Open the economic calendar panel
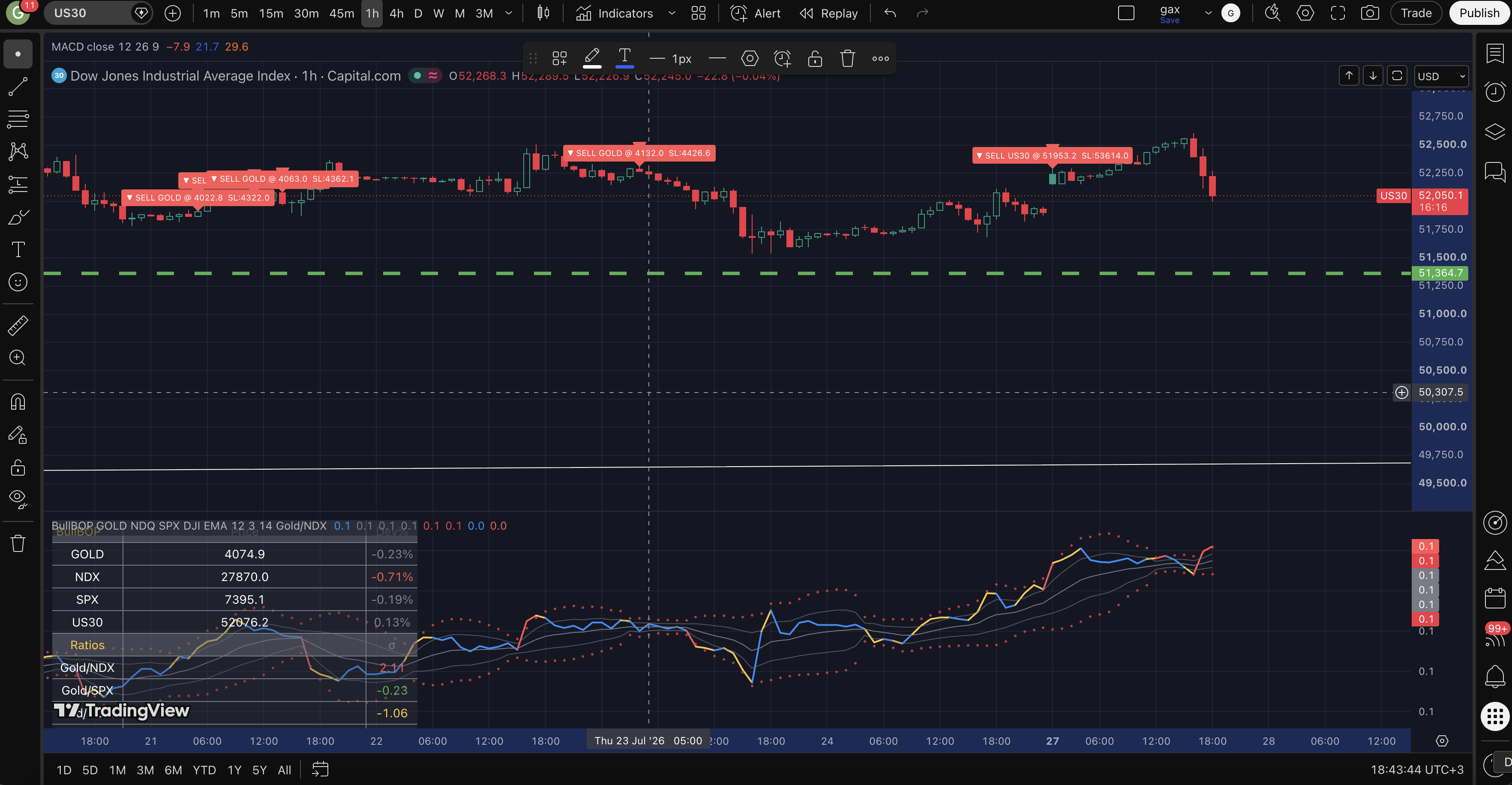 point(1494,599)
